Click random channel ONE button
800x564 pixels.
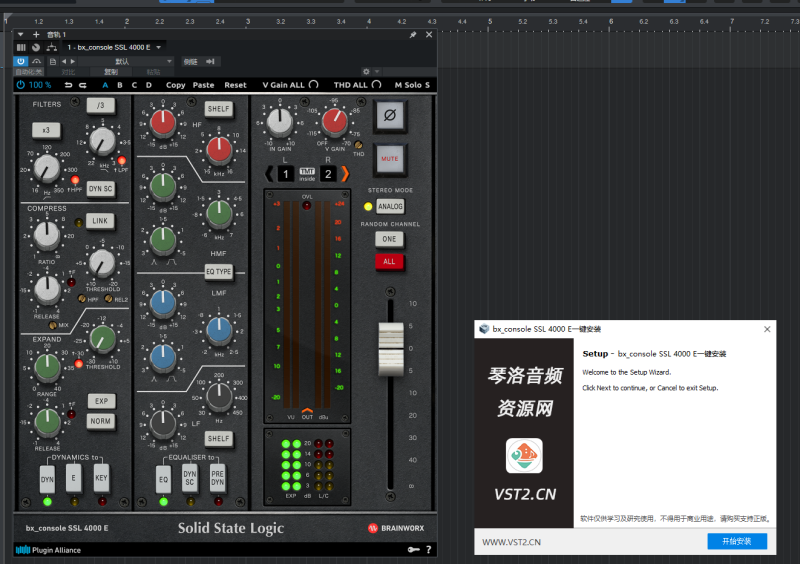point(389,239)
